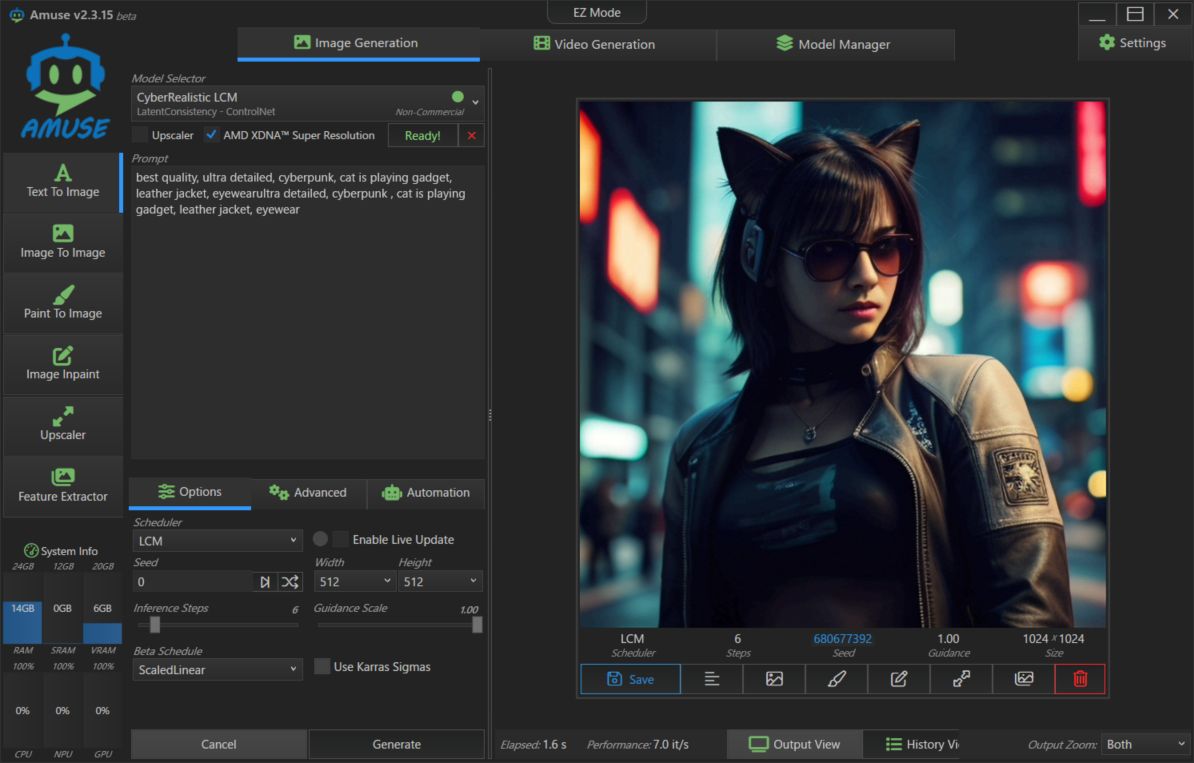Expand the Width dropdown
Screen dimensions: 1194x763
(x=355, y=582)
